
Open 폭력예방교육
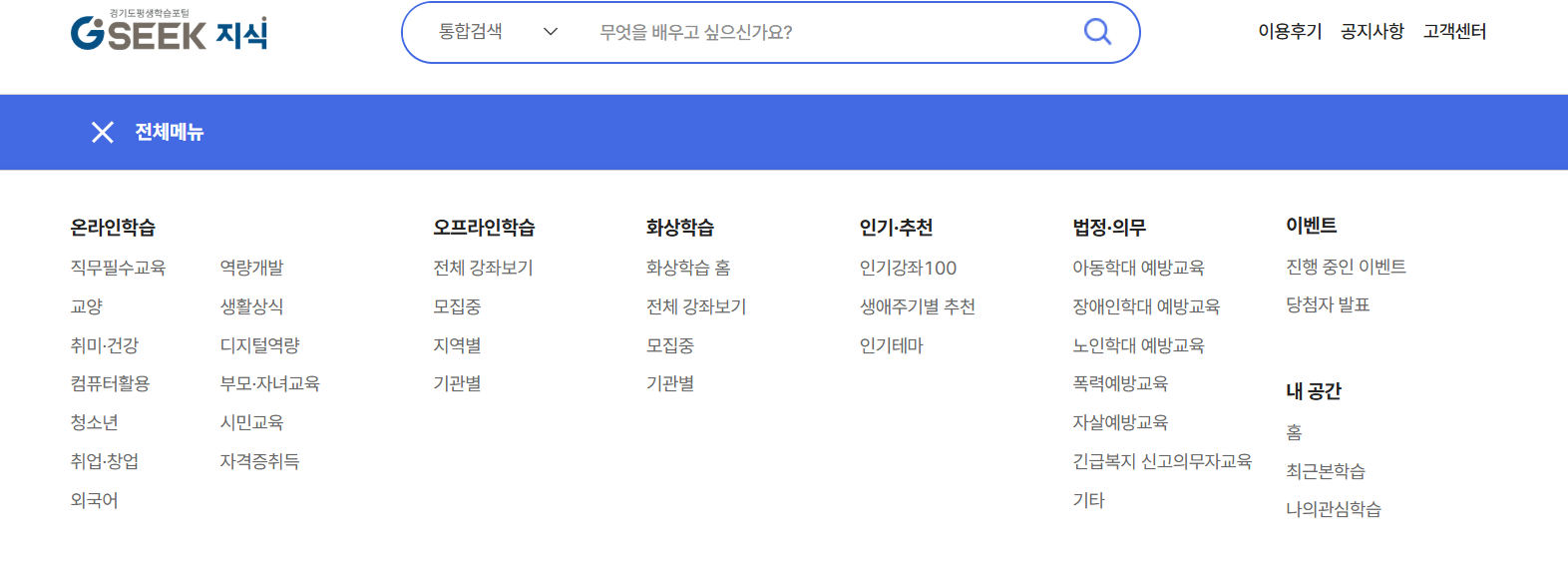click(1121, 383)
